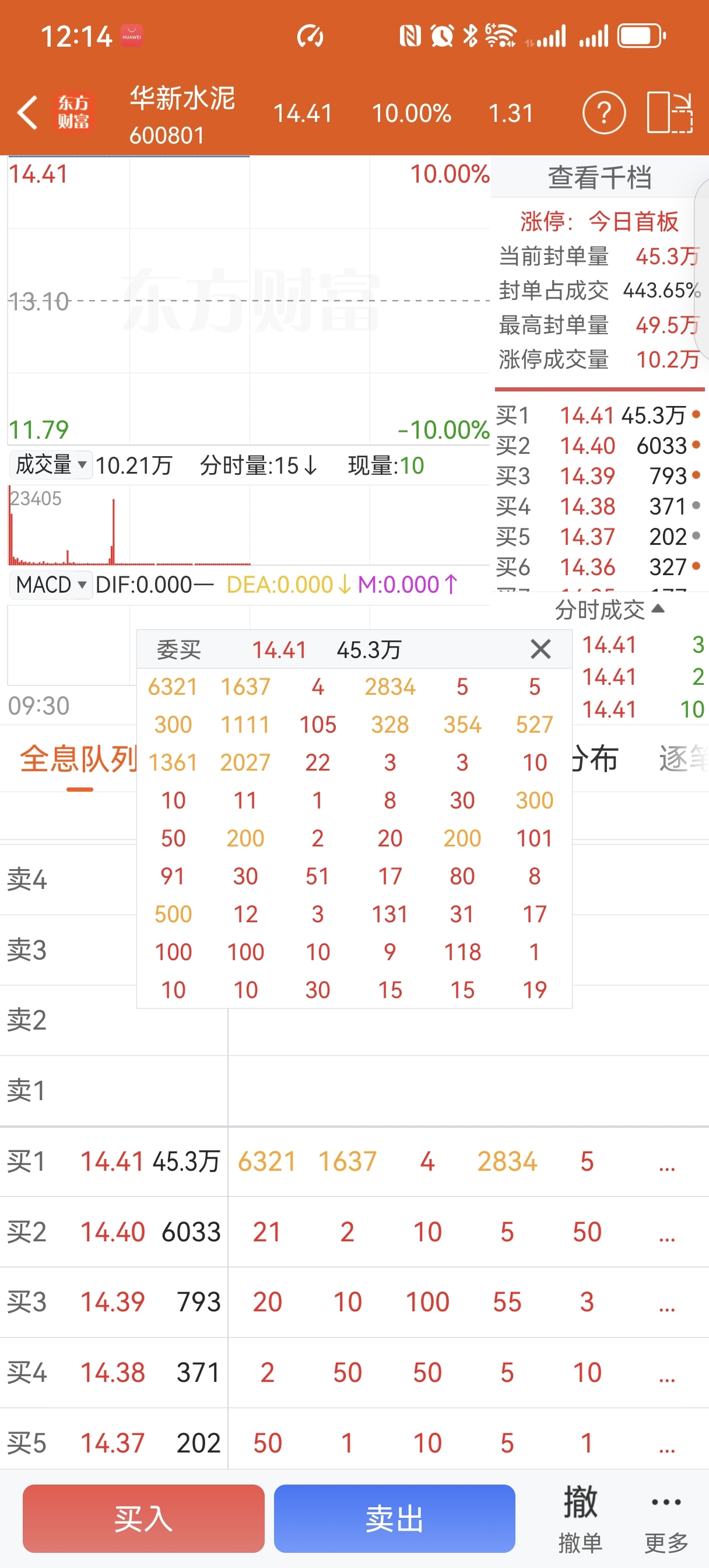709x1568 pixels.
Task: Tap order 2027 in the 委买 popup
Action: [245, 762]
